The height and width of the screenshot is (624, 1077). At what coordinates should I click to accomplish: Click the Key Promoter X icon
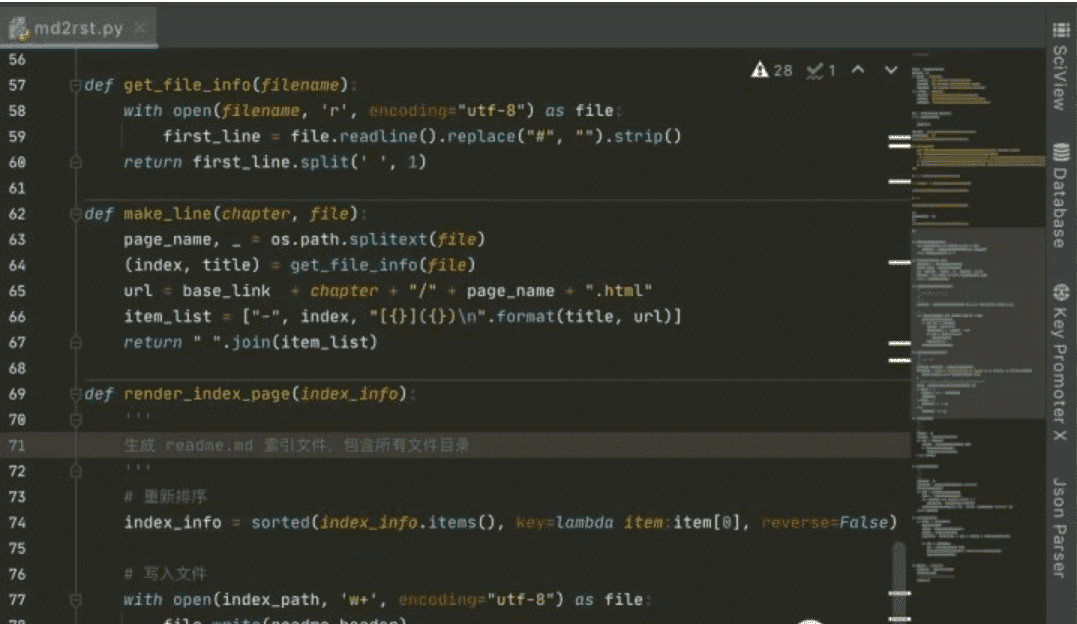coord(1061,293)
